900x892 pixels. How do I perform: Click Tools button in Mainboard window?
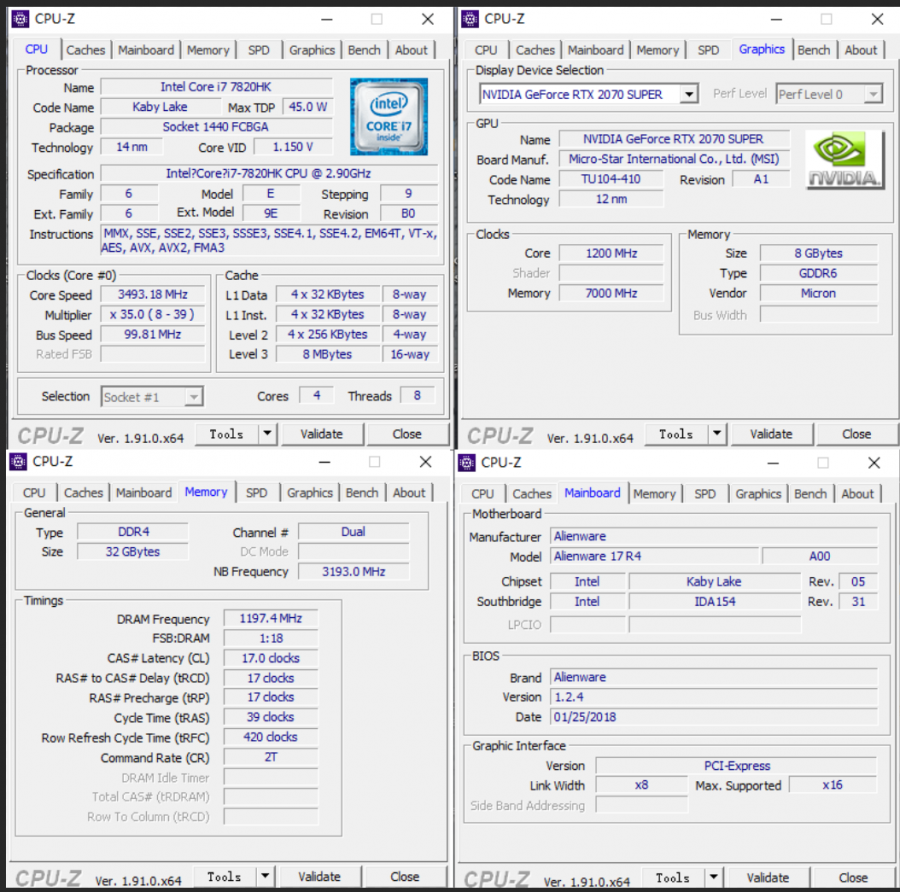[x=673, y=878]
